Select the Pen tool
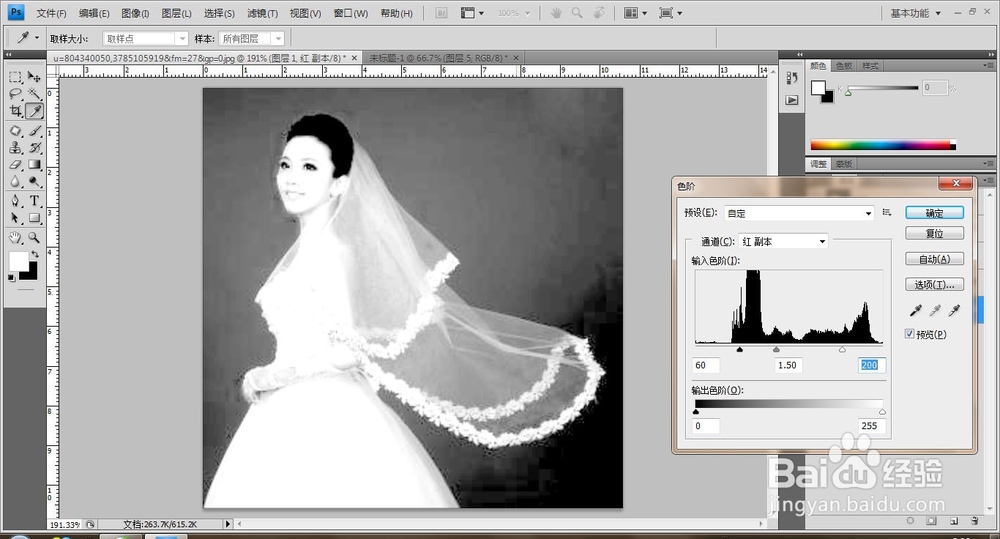The height and width of the screenshot is (539, 1000). (x=15, y=201)
